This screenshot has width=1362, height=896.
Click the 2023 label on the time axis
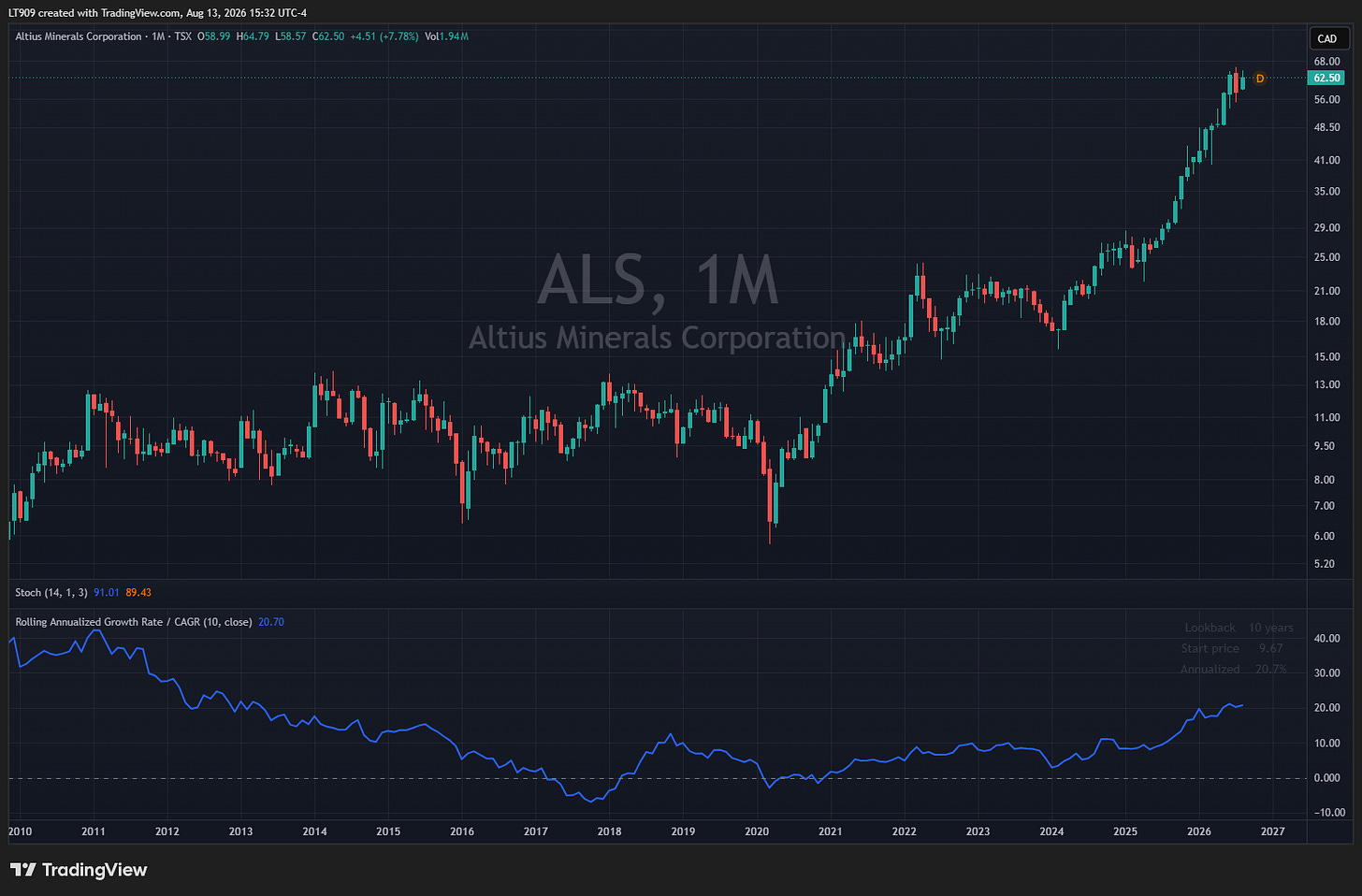978,831
